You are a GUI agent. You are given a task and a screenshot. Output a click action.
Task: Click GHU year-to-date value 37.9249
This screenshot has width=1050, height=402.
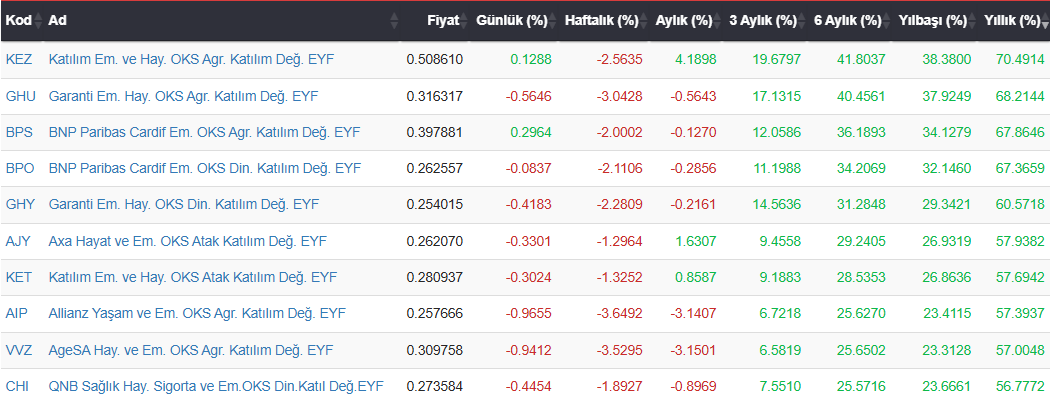pos(948,96)
